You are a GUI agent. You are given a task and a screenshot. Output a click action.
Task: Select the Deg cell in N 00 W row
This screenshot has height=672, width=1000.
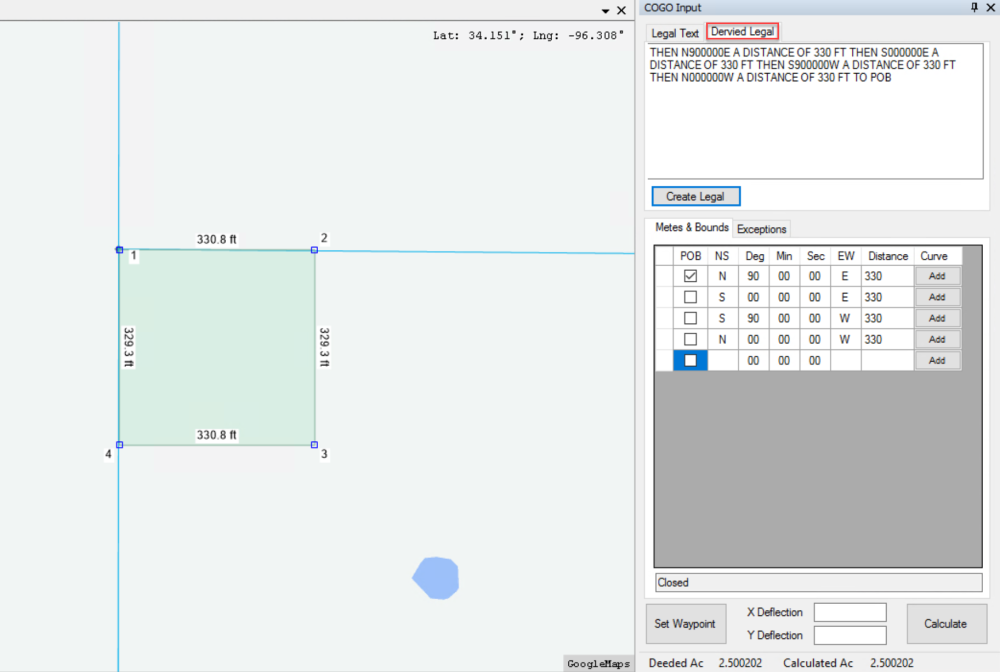coord(754,339)
